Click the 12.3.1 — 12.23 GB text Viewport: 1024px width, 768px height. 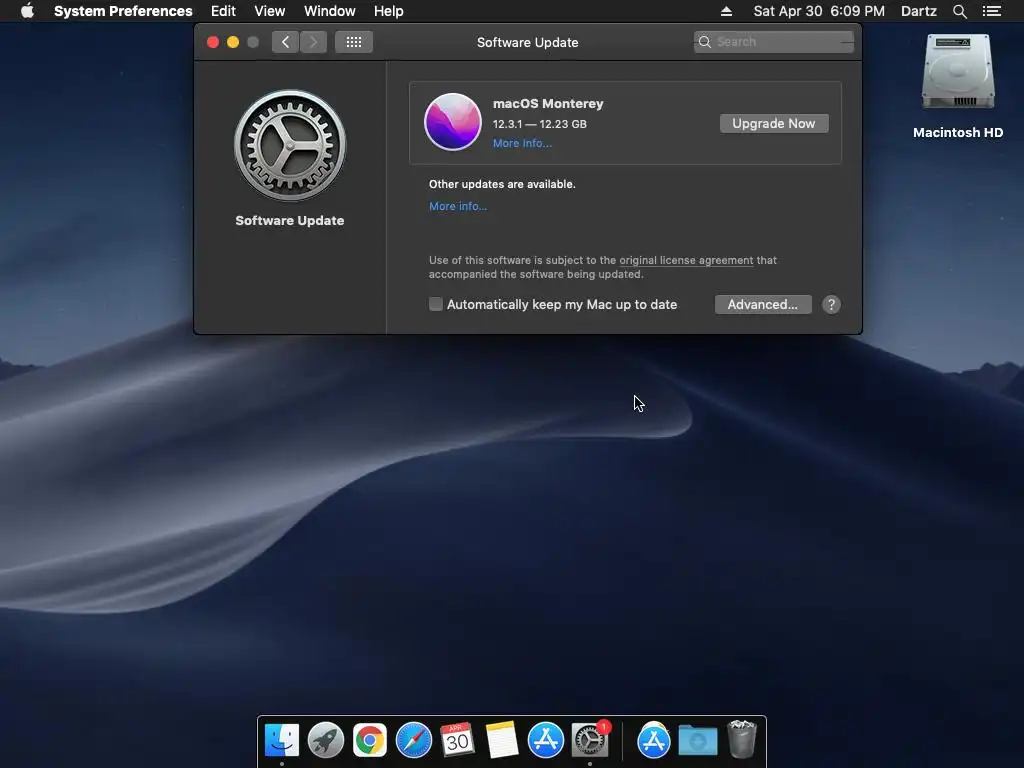[x=539, y=124]
